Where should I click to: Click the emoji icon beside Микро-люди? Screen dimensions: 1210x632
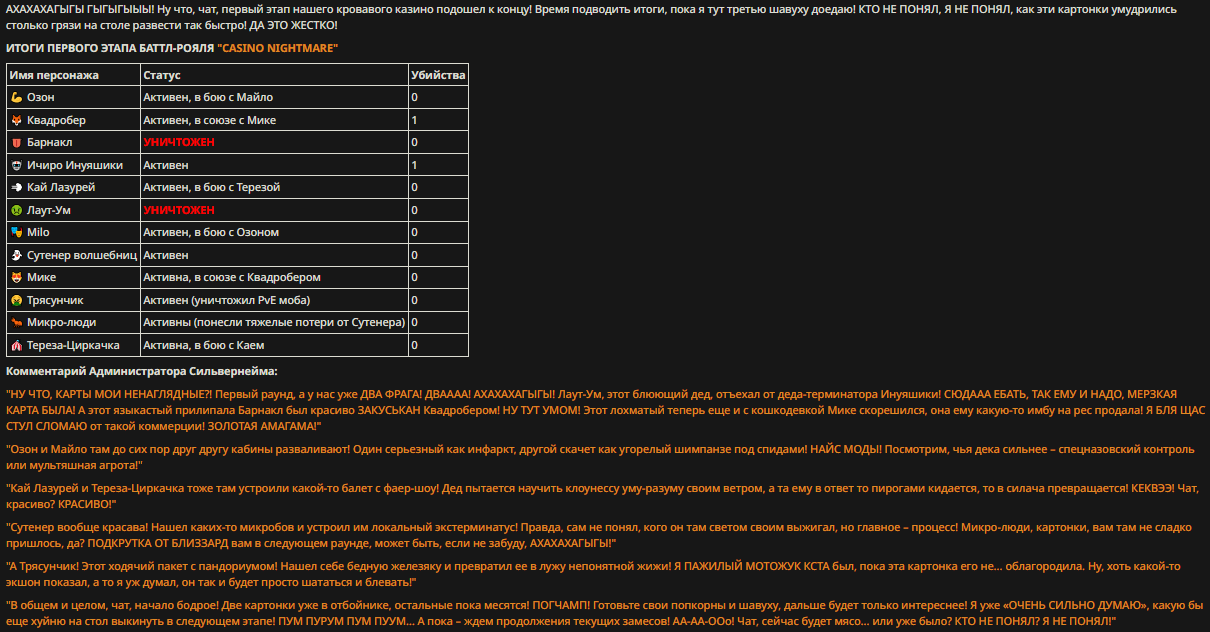coord(16,322)
